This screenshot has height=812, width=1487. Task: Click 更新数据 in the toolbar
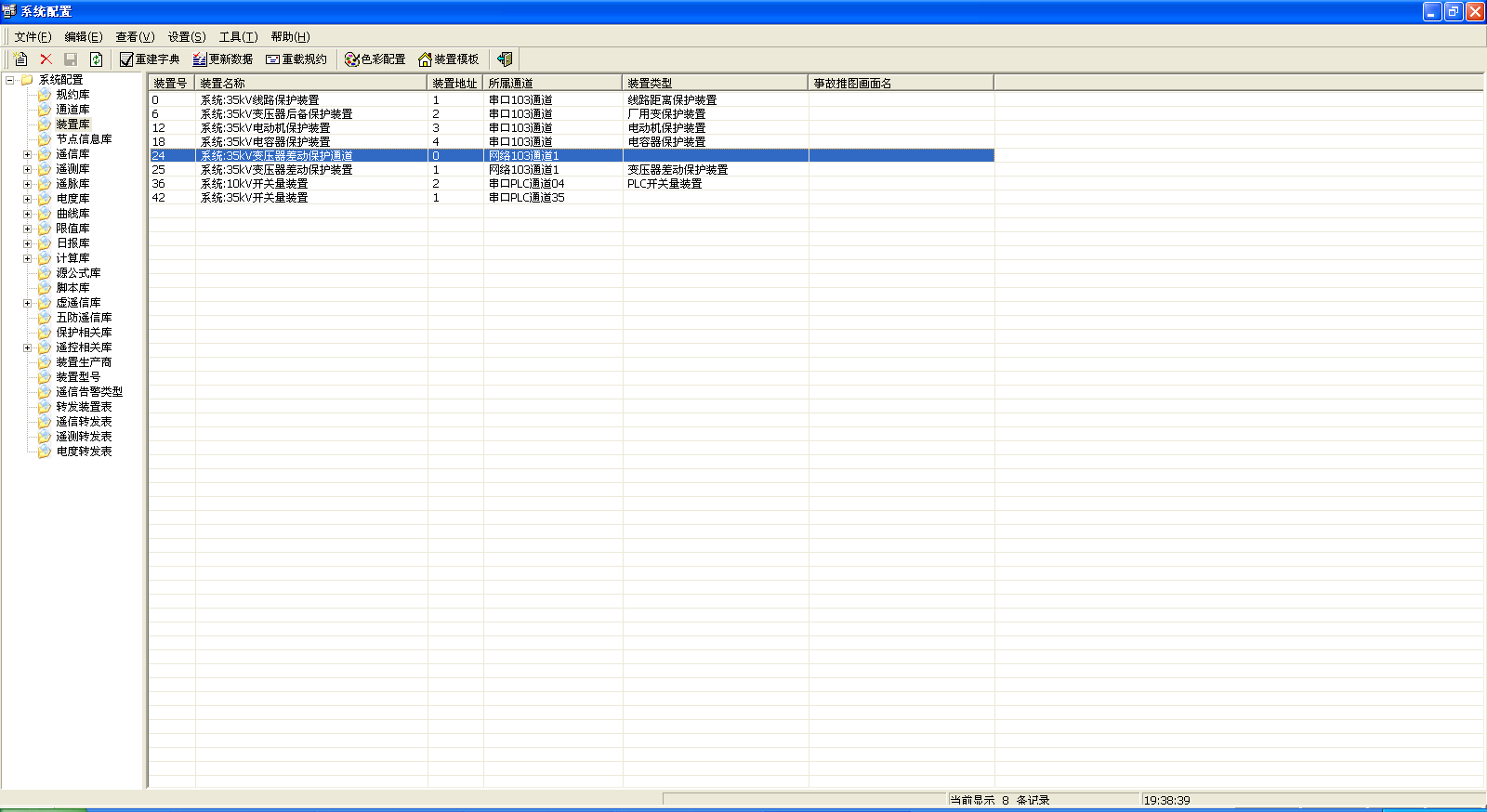click(x=223, y=59)
